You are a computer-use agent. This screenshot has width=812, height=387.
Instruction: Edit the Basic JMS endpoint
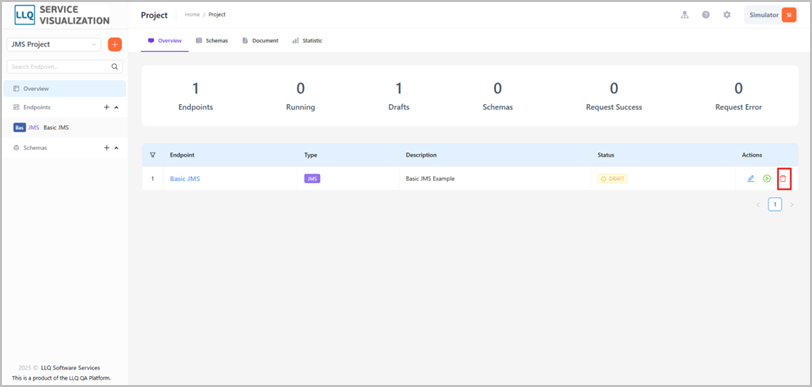click(x=751, y=179)
